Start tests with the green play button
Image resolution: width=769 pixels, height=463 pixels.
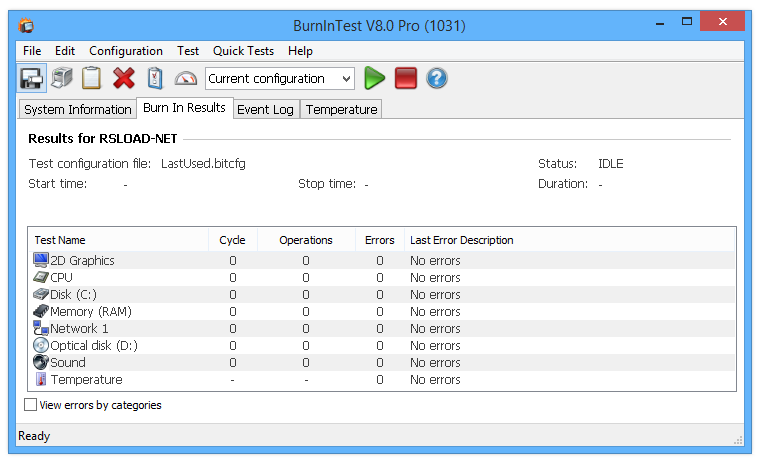pyautogui.click(x=374, y=78)
